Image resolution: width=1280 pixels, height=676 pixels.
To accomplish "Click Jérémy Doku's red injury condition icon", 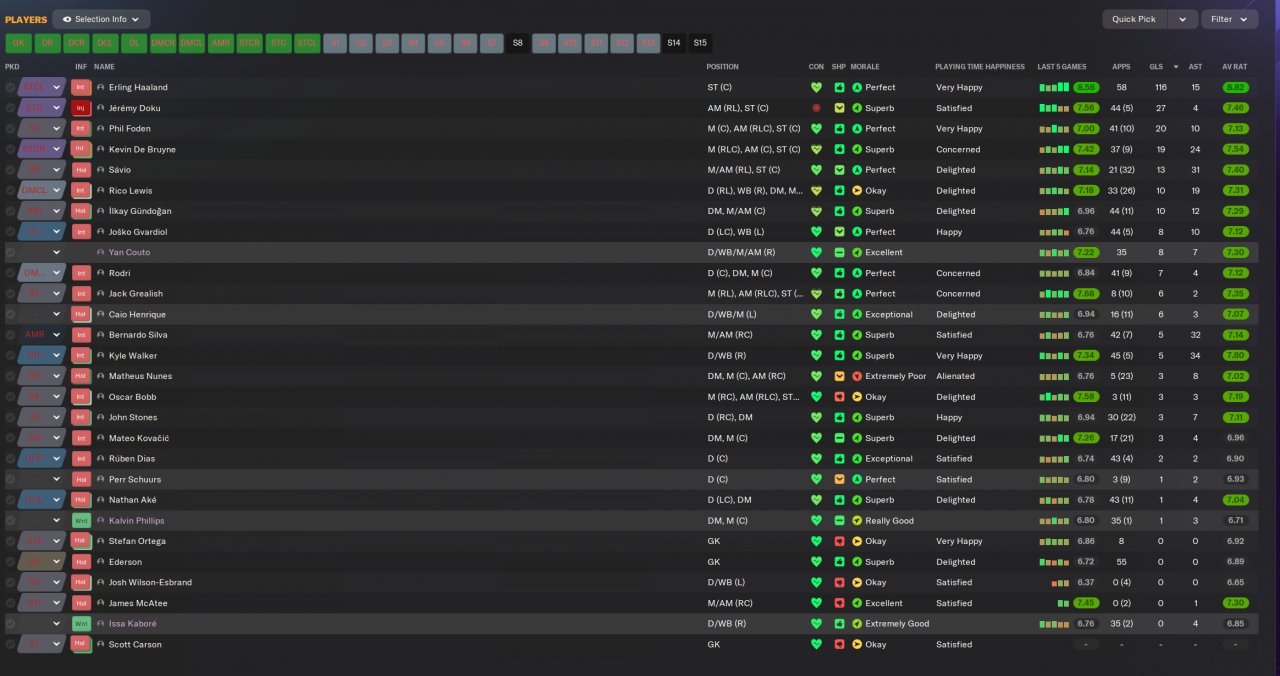I will coord(816,108).
